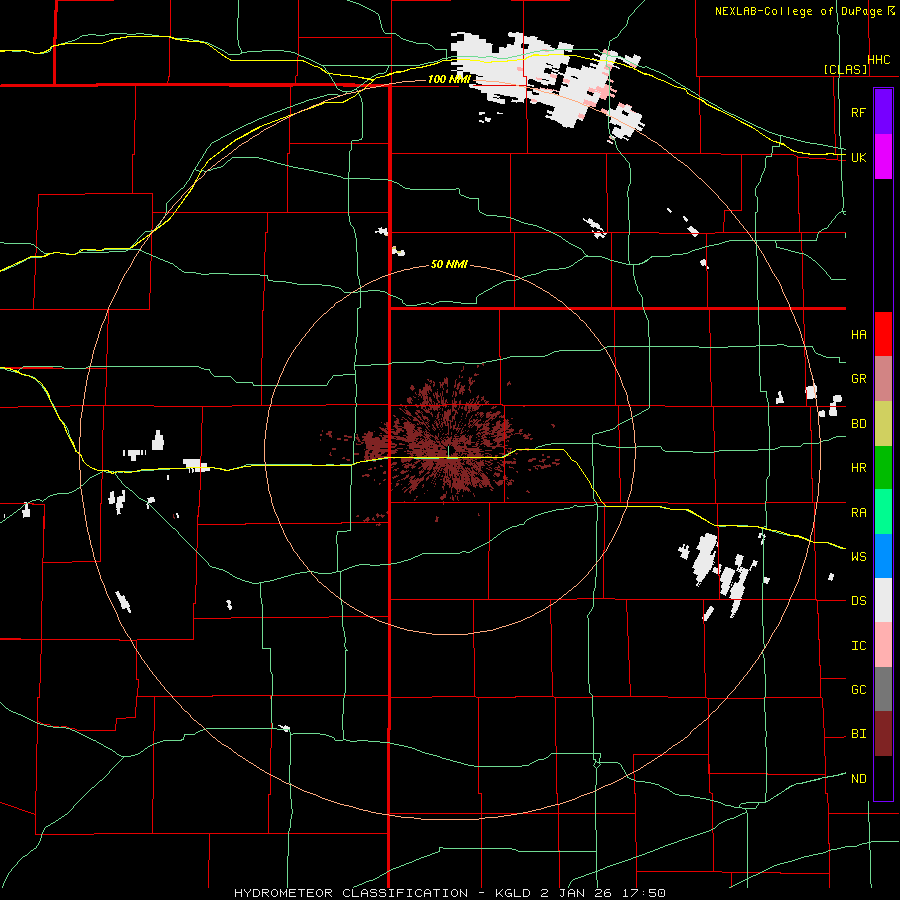
Task: Click the ND legend label
Action: click(x=858, y=779)
